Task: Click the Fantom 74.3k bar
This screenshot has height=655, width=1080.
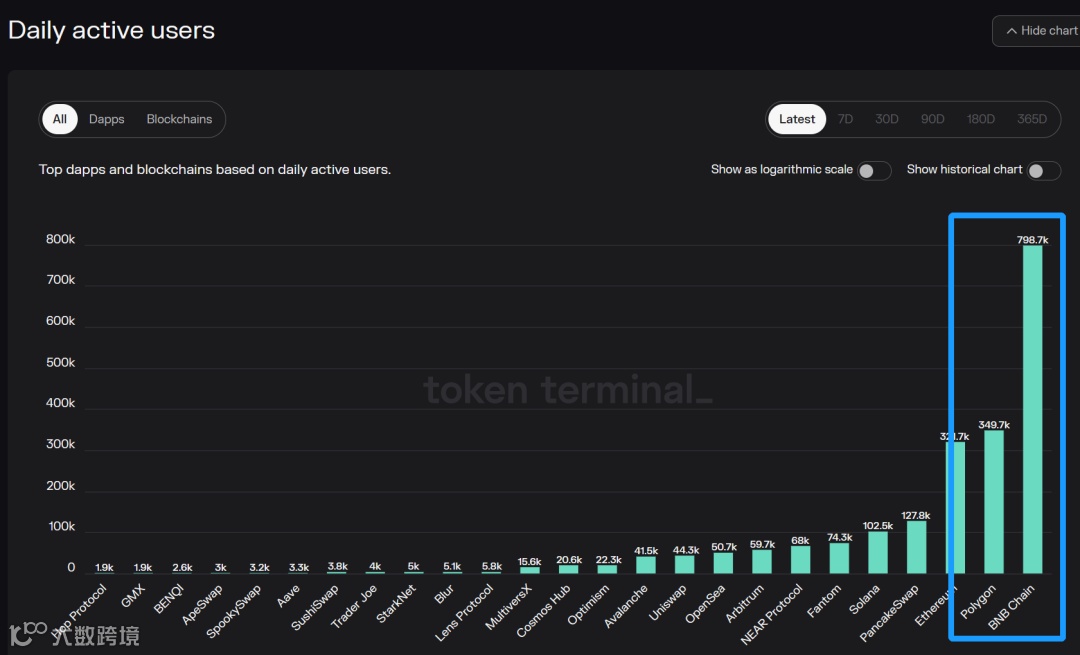Action: [x=839, y=558]
